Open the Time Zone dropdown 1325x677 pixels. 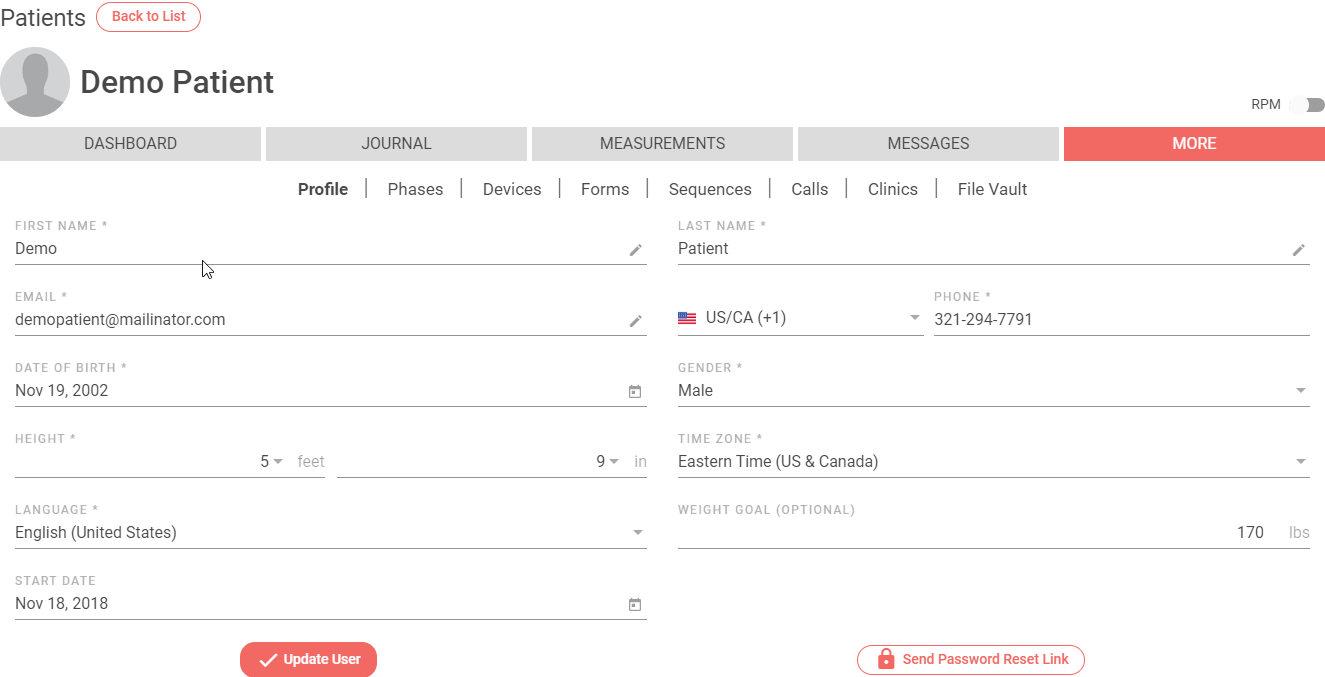[993, 461]
